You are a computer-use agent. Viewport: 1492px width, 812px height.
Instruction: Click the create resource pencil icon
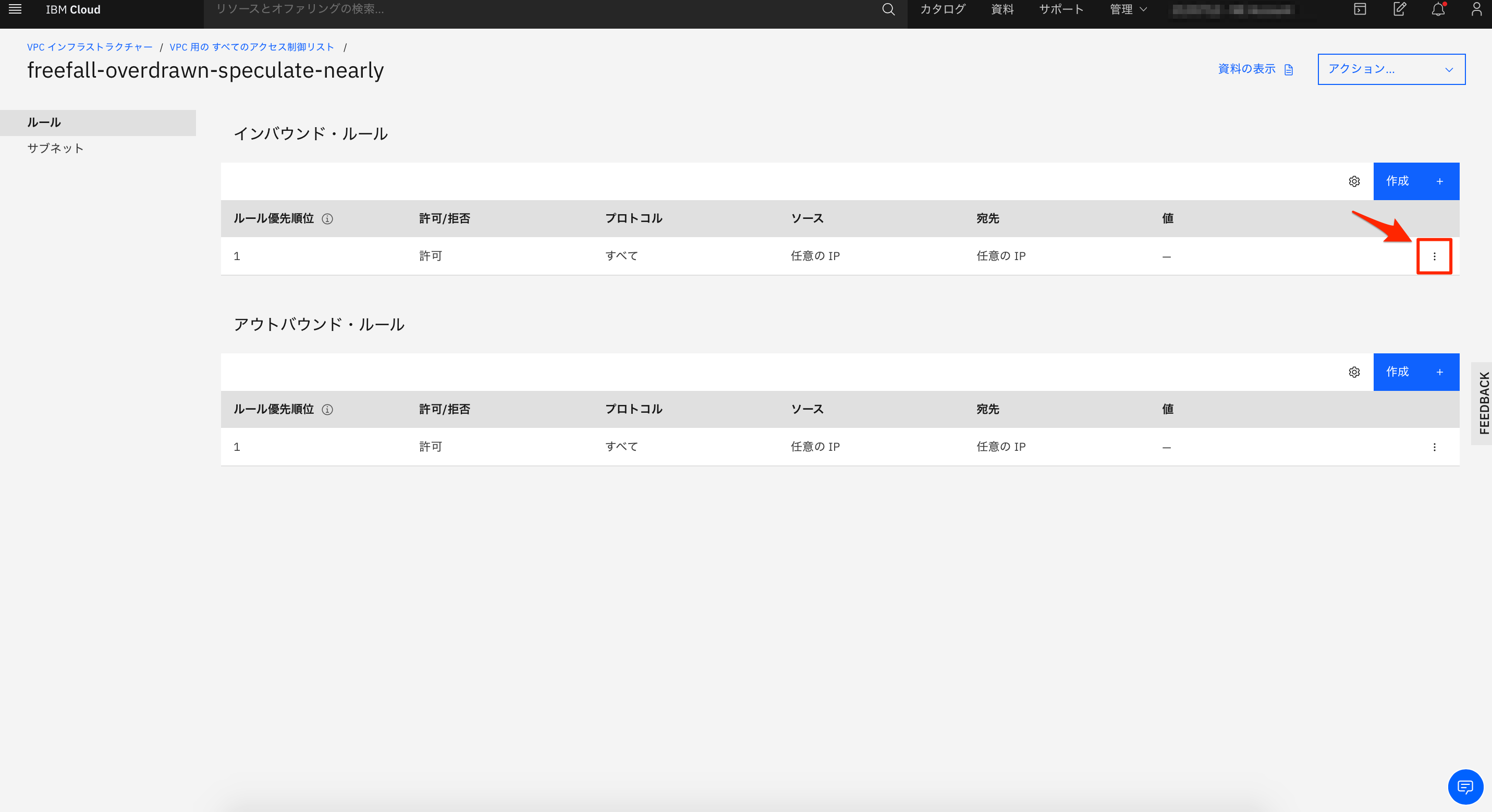(1399, 9)
